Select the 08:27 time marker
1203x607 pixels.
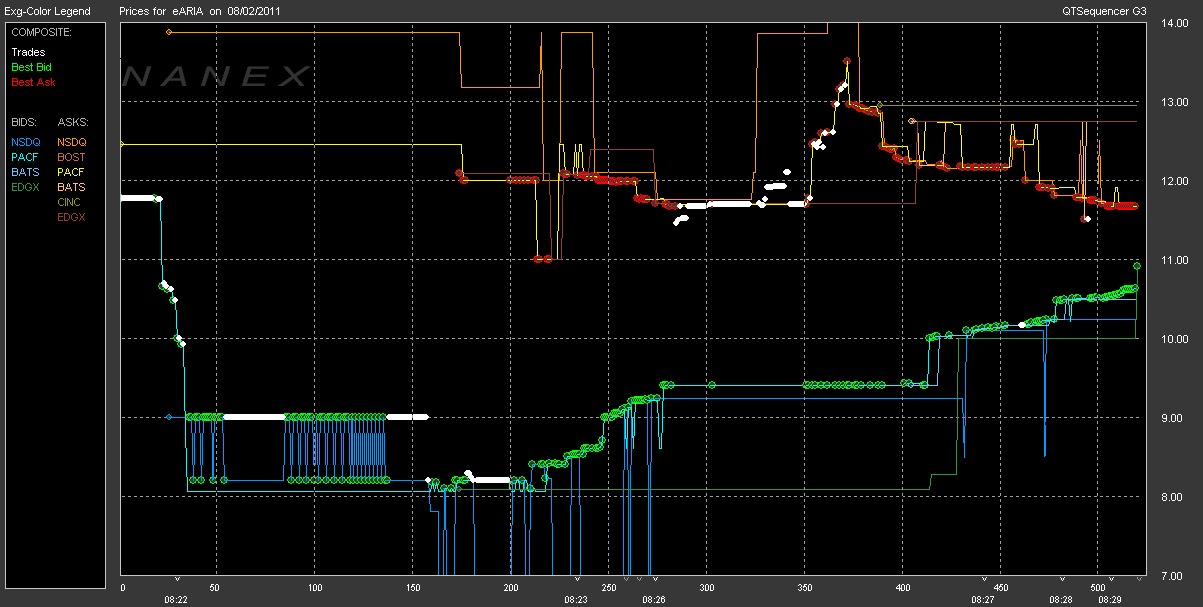(x=983, y=600)
